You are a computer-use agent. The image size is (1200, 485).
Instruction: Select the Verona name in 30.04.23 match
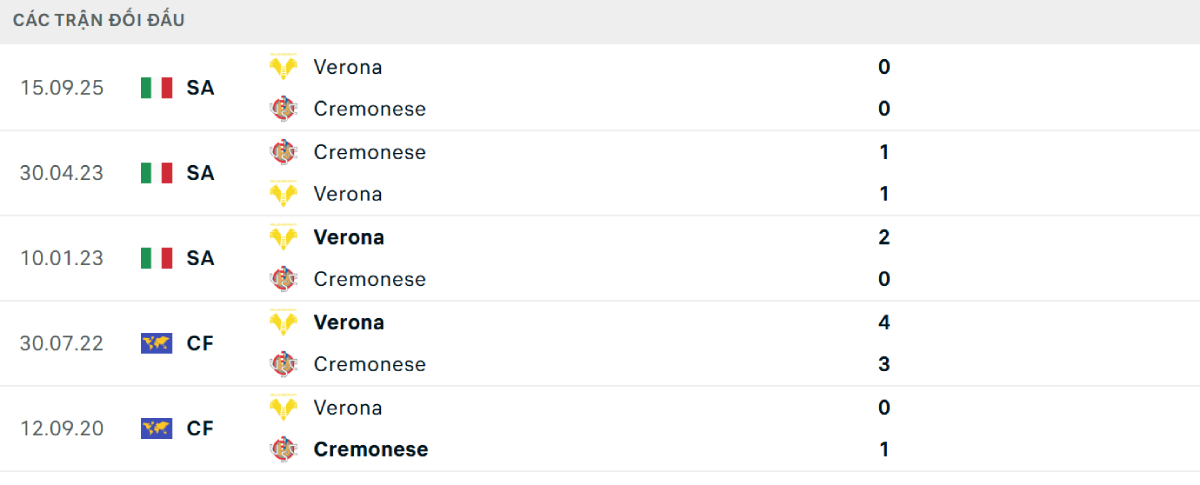(x=347, y=194)
